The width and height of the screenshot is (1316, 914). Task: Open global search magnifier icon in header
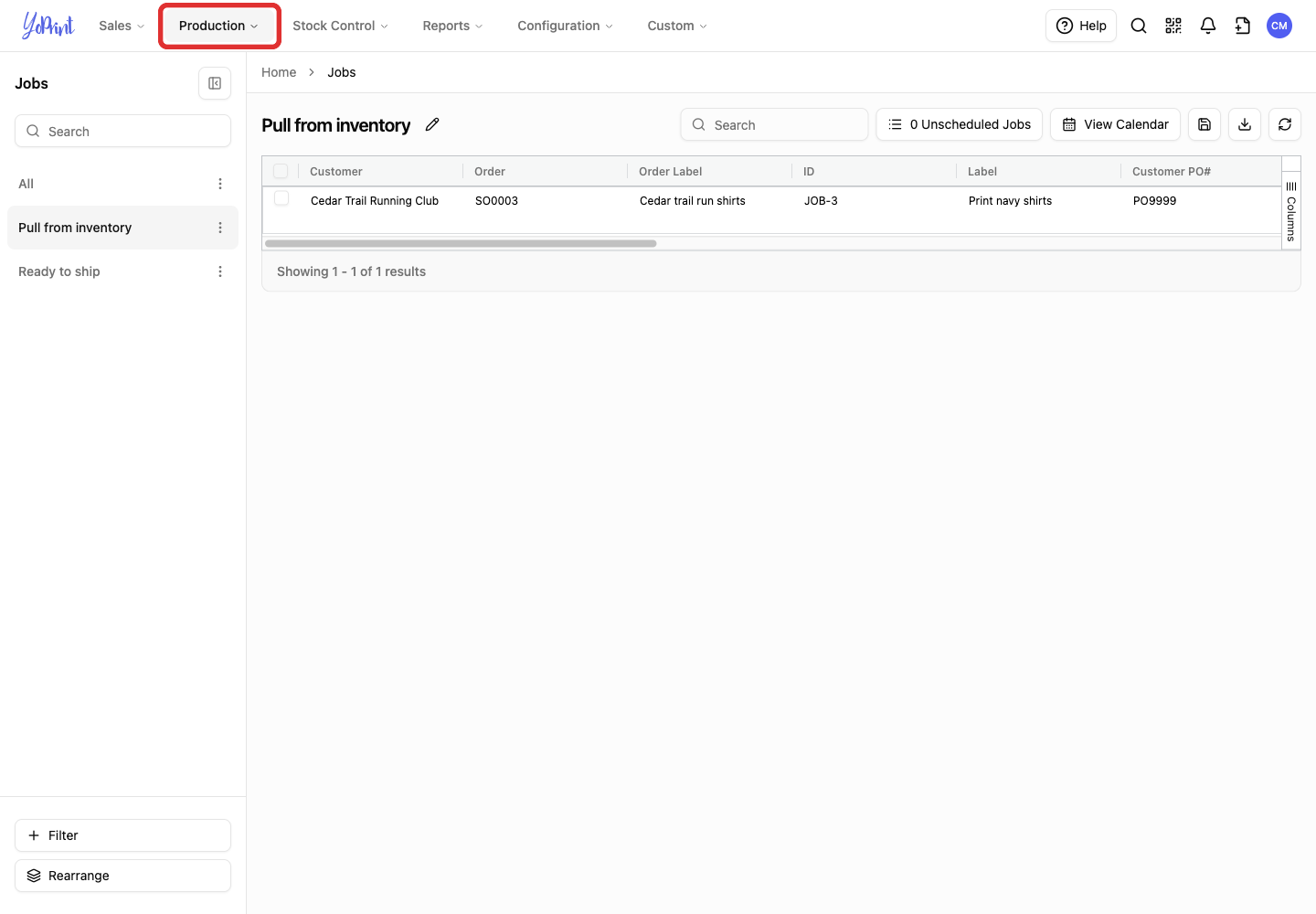(x=1139, y=26)
